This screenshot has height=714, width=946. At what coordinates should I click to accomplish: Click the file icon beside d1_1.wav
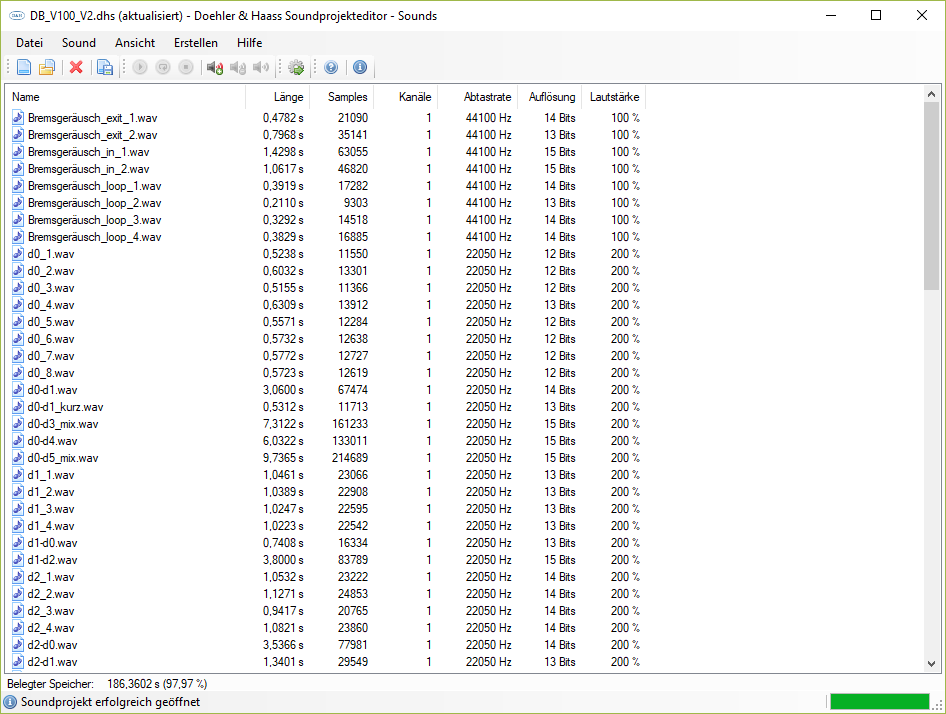(18, 475)
